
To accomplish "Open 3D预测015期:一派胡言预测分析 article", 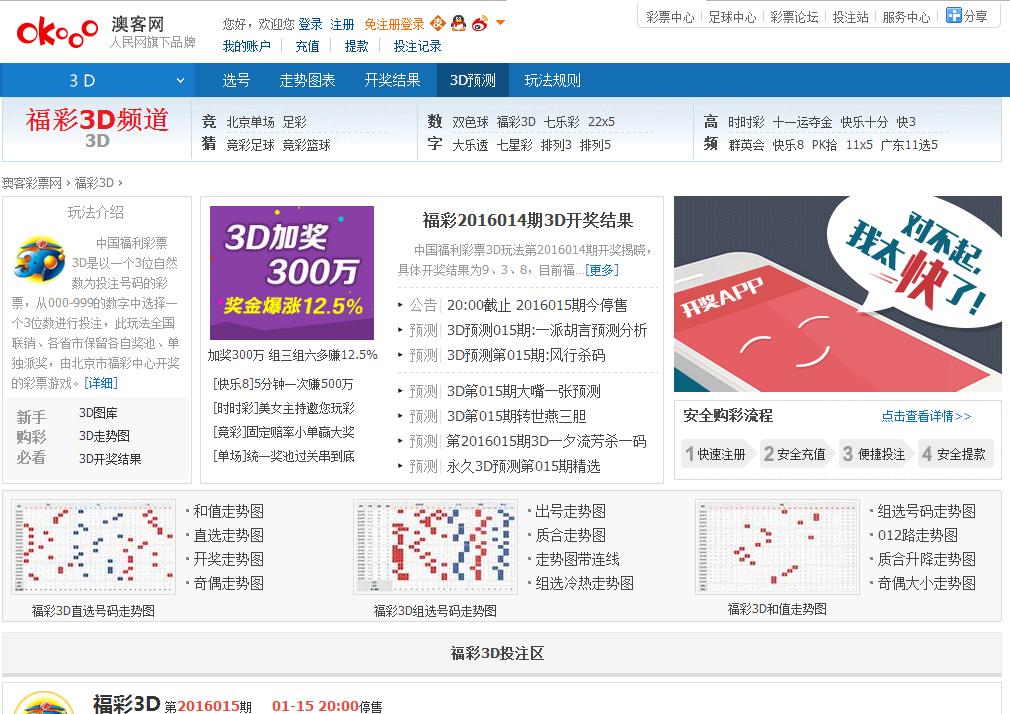I will pos(547,331).
